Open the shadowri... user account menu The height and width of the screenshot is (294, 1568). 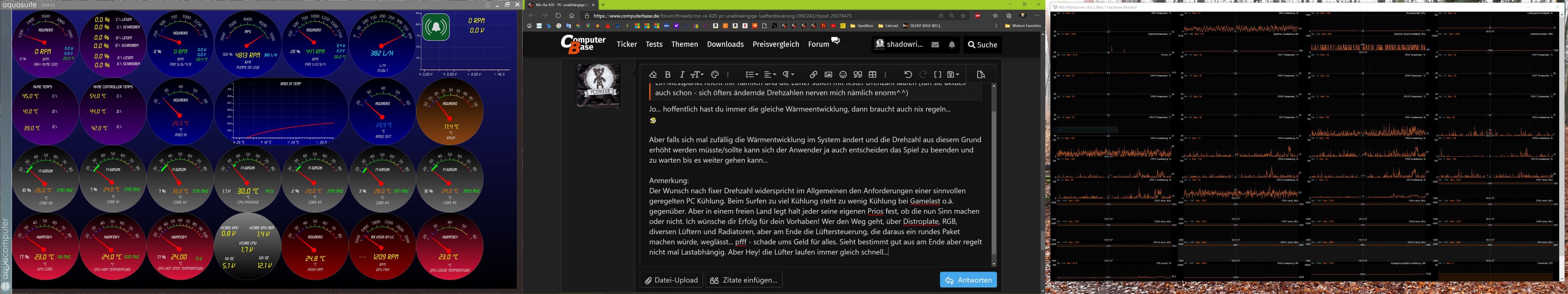point(899,45)
